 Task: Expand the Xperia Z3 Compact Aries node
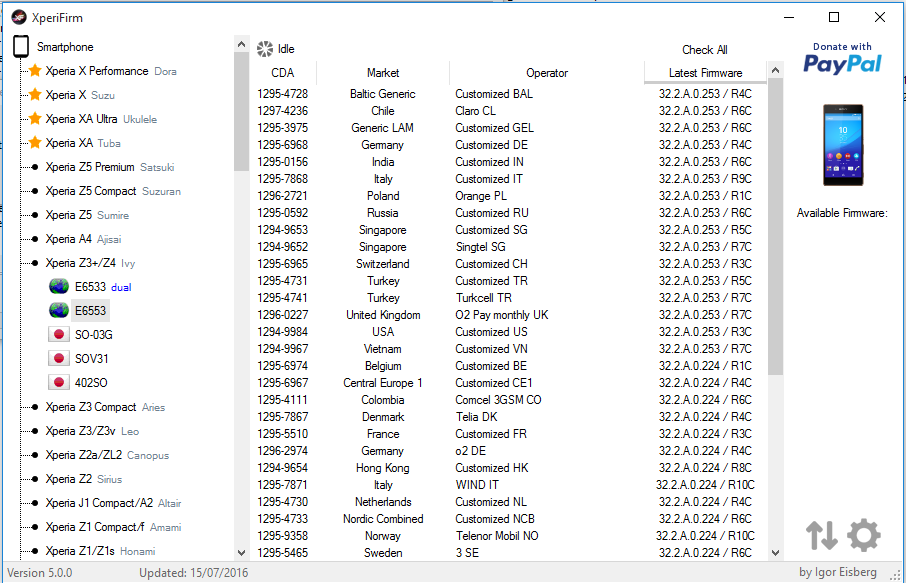[35, 407]
